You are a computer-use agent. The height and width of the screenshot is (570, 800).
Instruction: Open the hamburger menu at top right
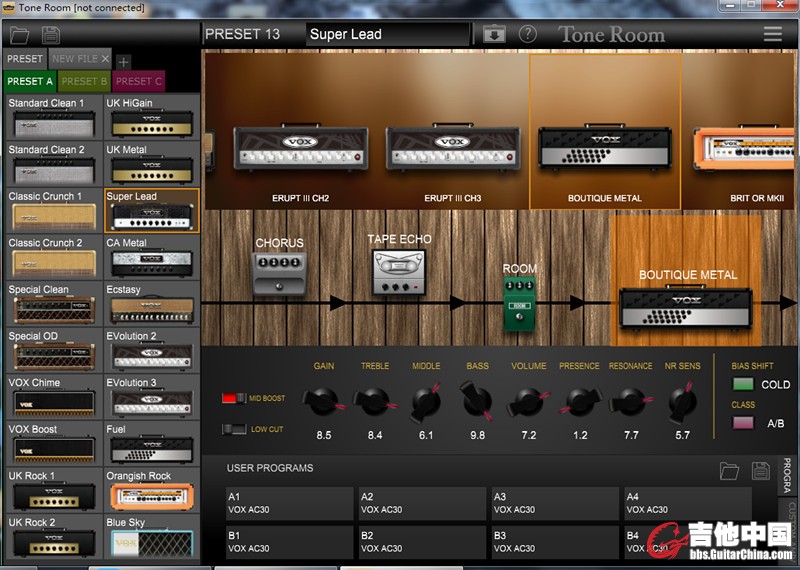pos(773,33)
